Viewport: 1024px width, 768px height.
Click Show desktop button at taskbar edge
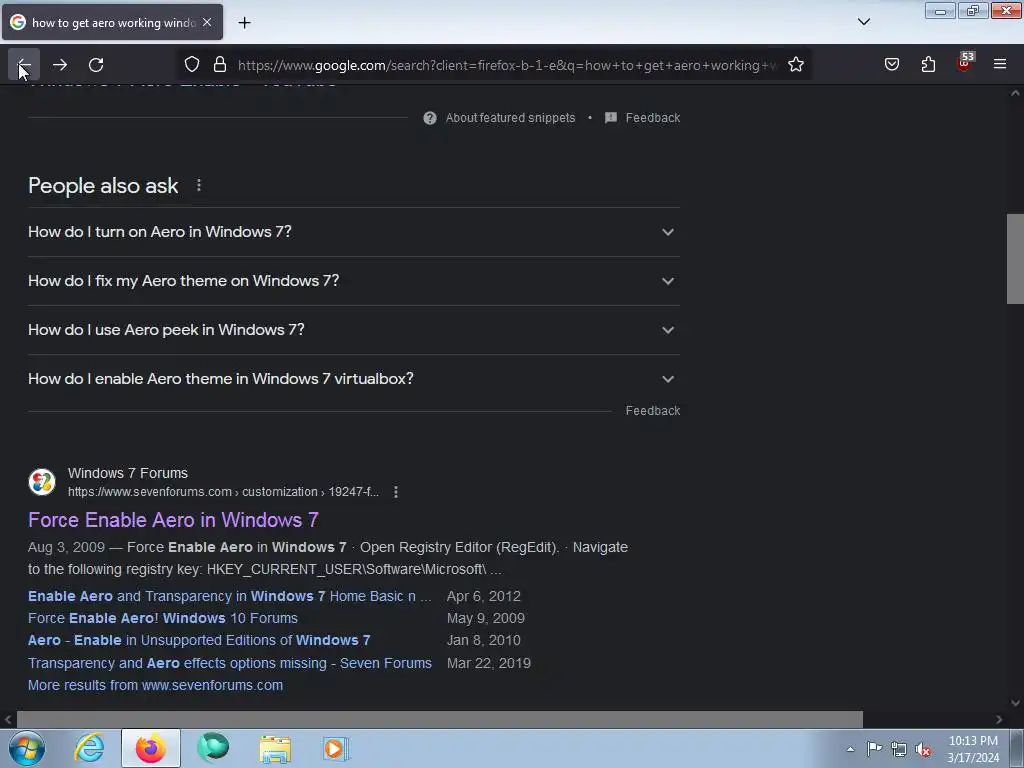tap(1017, 748)
